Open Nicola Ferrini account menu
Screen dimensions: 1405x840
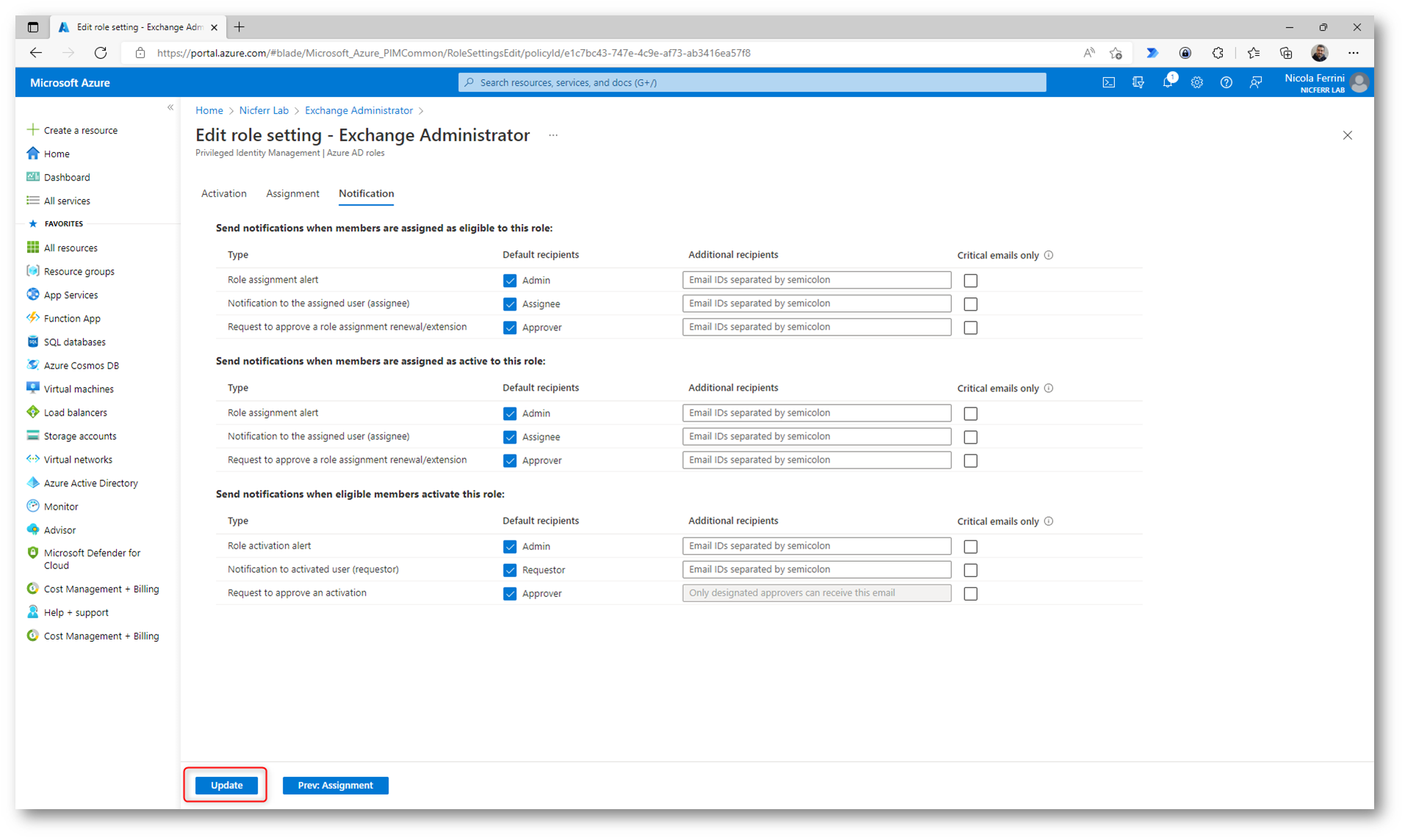point(1326,82)
